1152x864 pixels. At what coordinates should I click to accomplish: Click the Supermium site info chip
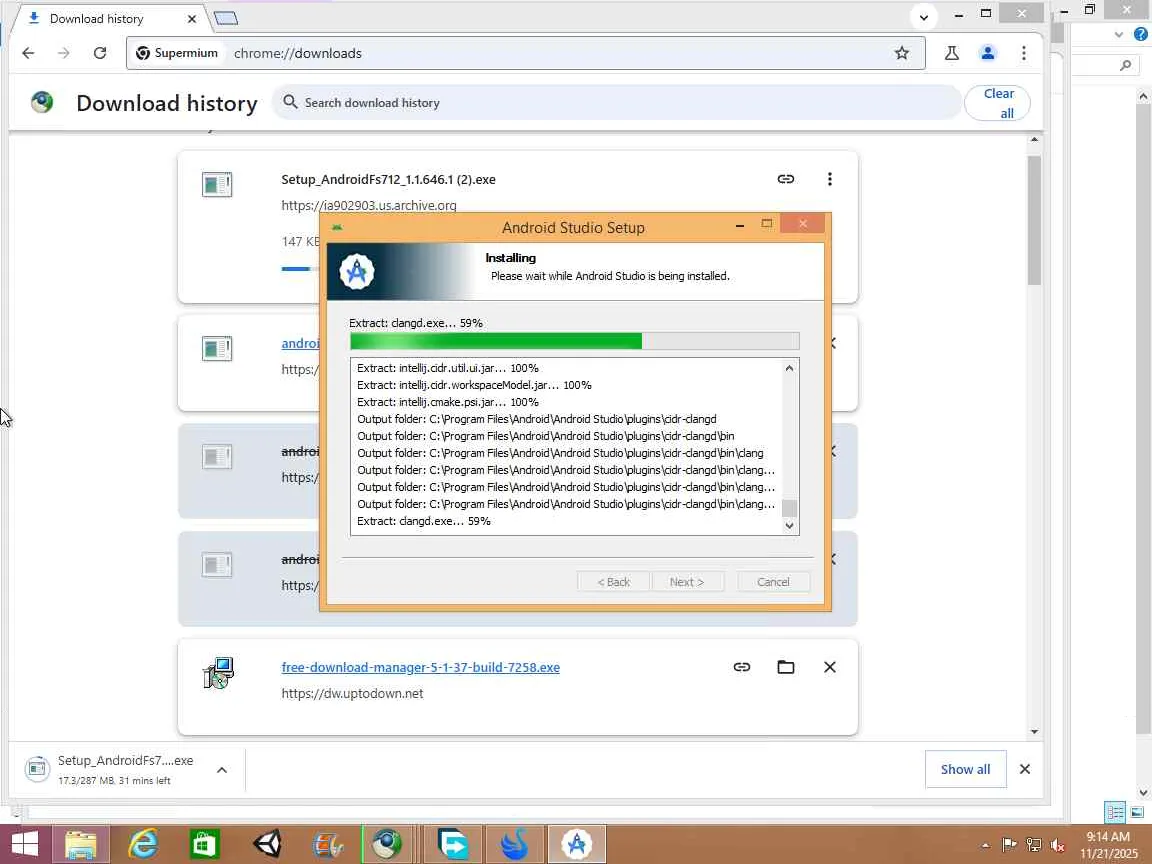177,53
